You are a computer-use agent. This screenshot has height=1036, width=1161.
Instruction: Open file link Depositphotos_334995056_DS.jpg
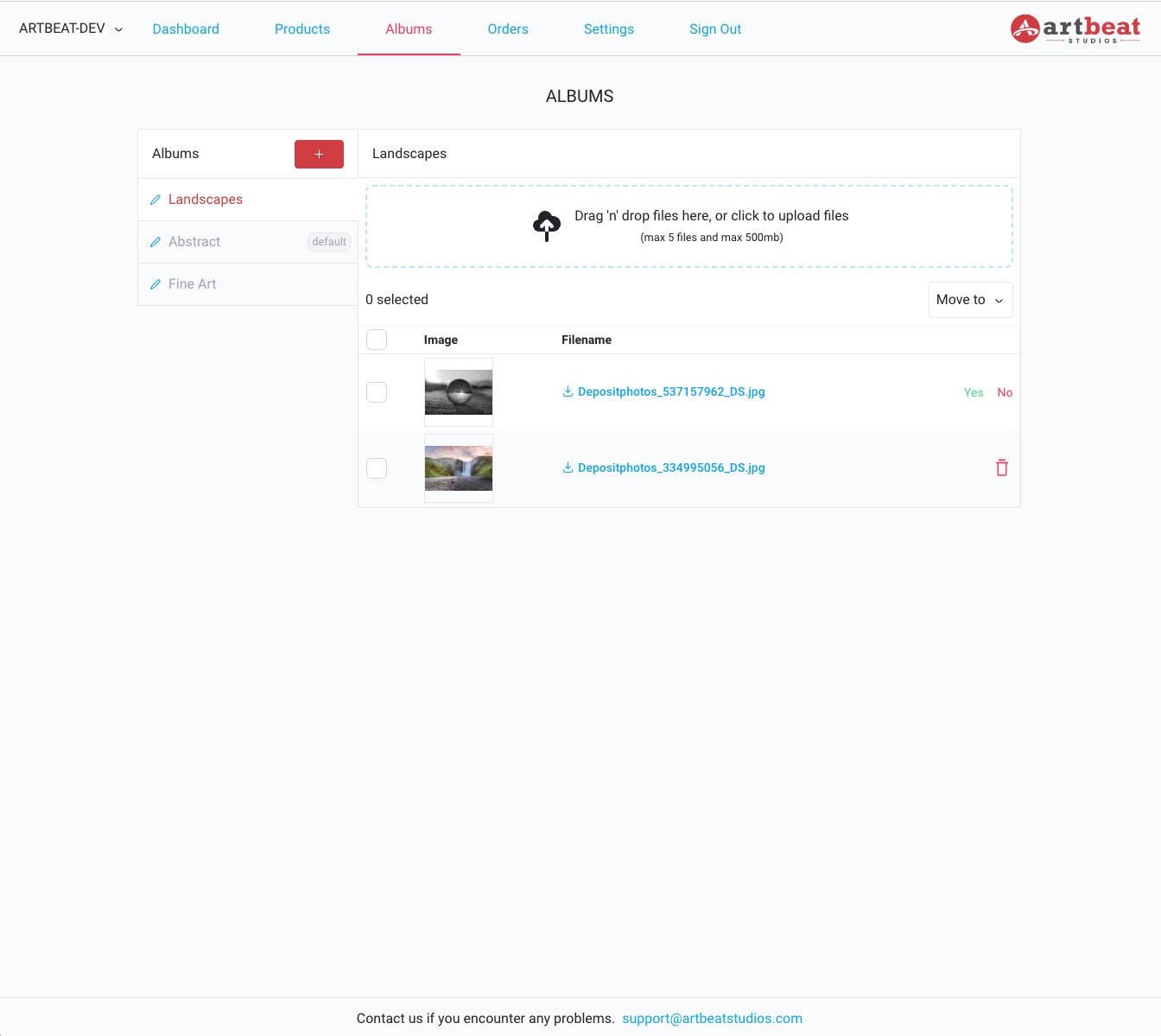(671, 467)
